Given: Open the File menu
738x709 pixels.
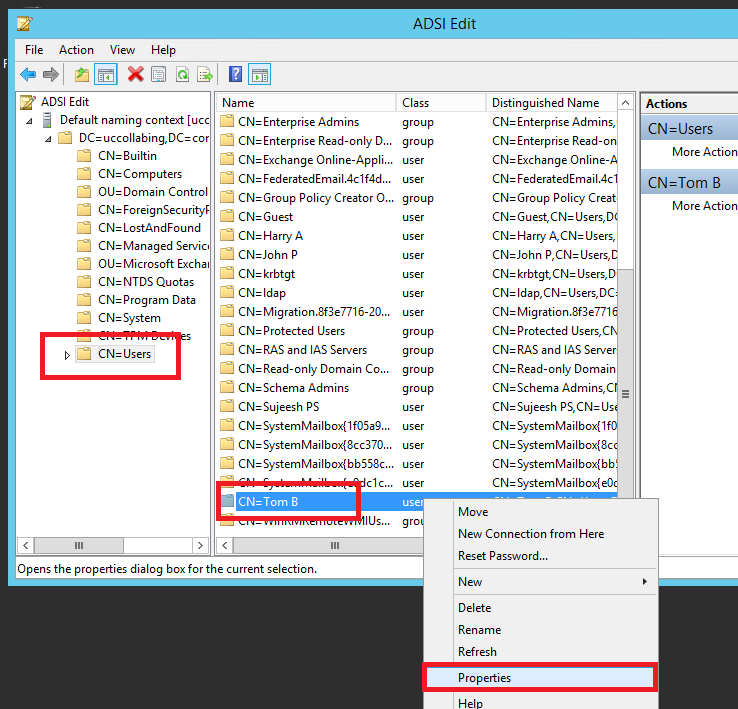Looking at the screenshot, I should pos(34,50).
